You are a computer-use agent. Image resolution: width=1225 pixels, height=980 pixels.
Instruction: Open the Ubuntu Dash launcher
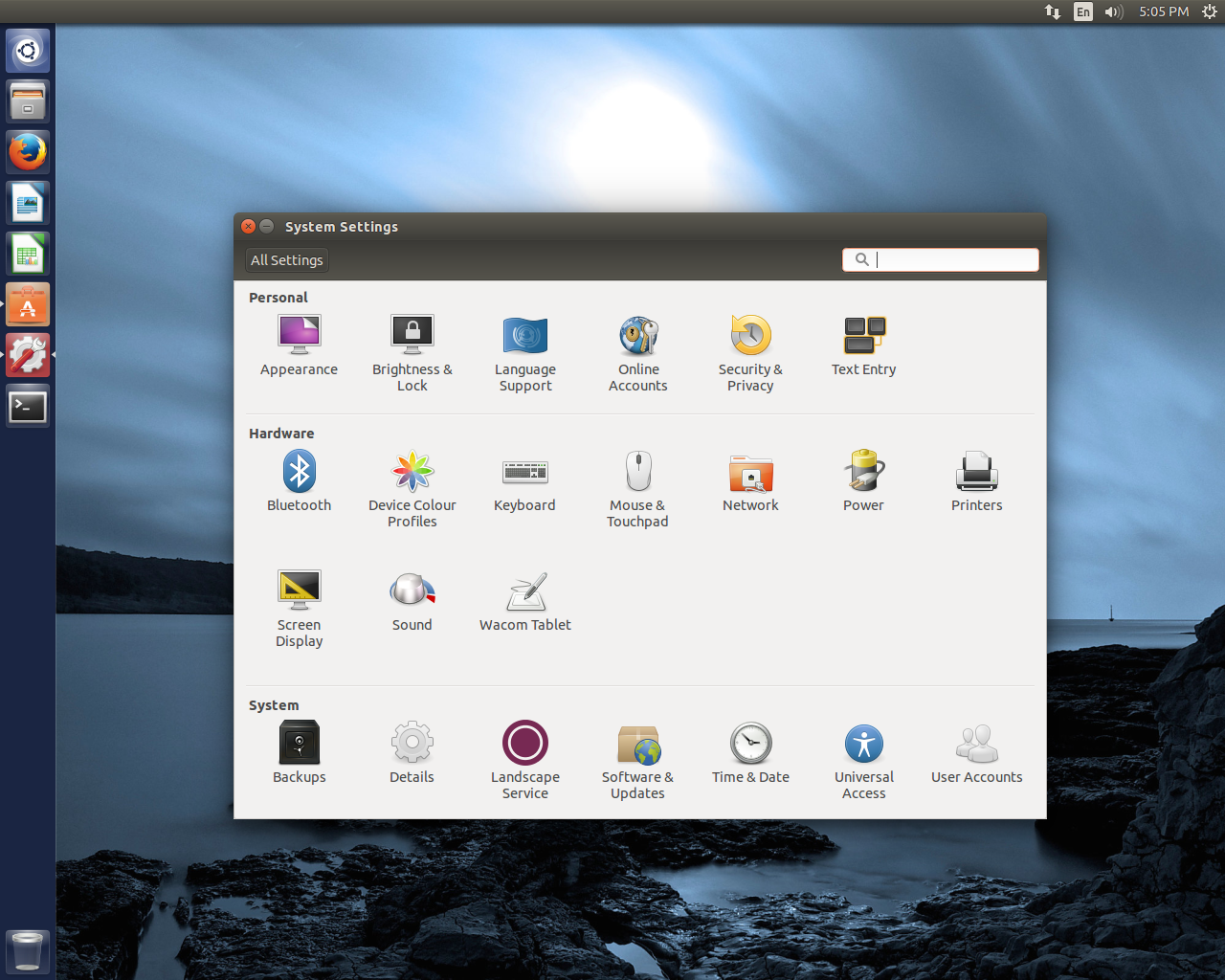[28, 51]
